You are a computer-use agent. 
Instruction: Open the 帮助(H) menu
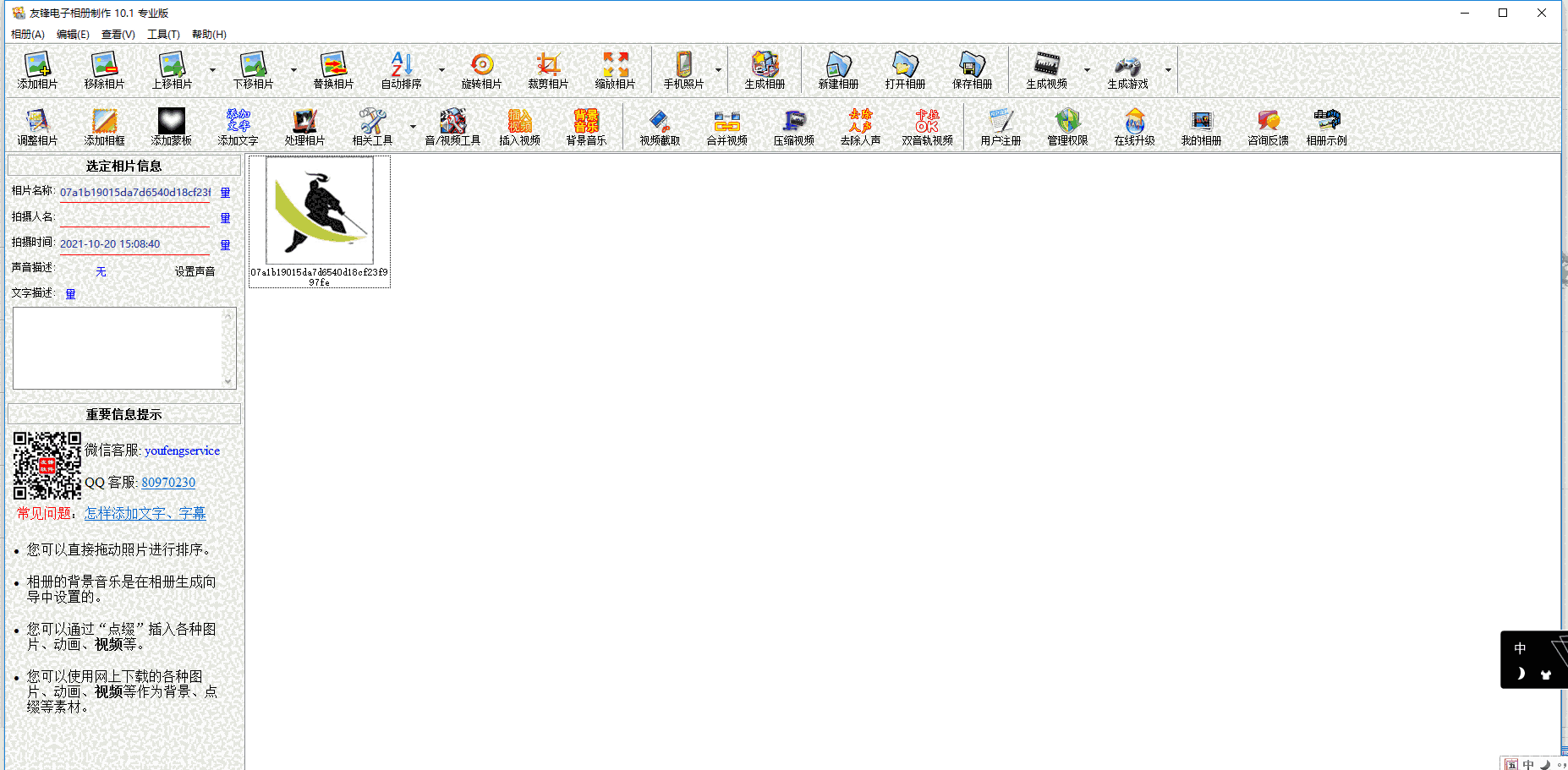tap(209, 35)
